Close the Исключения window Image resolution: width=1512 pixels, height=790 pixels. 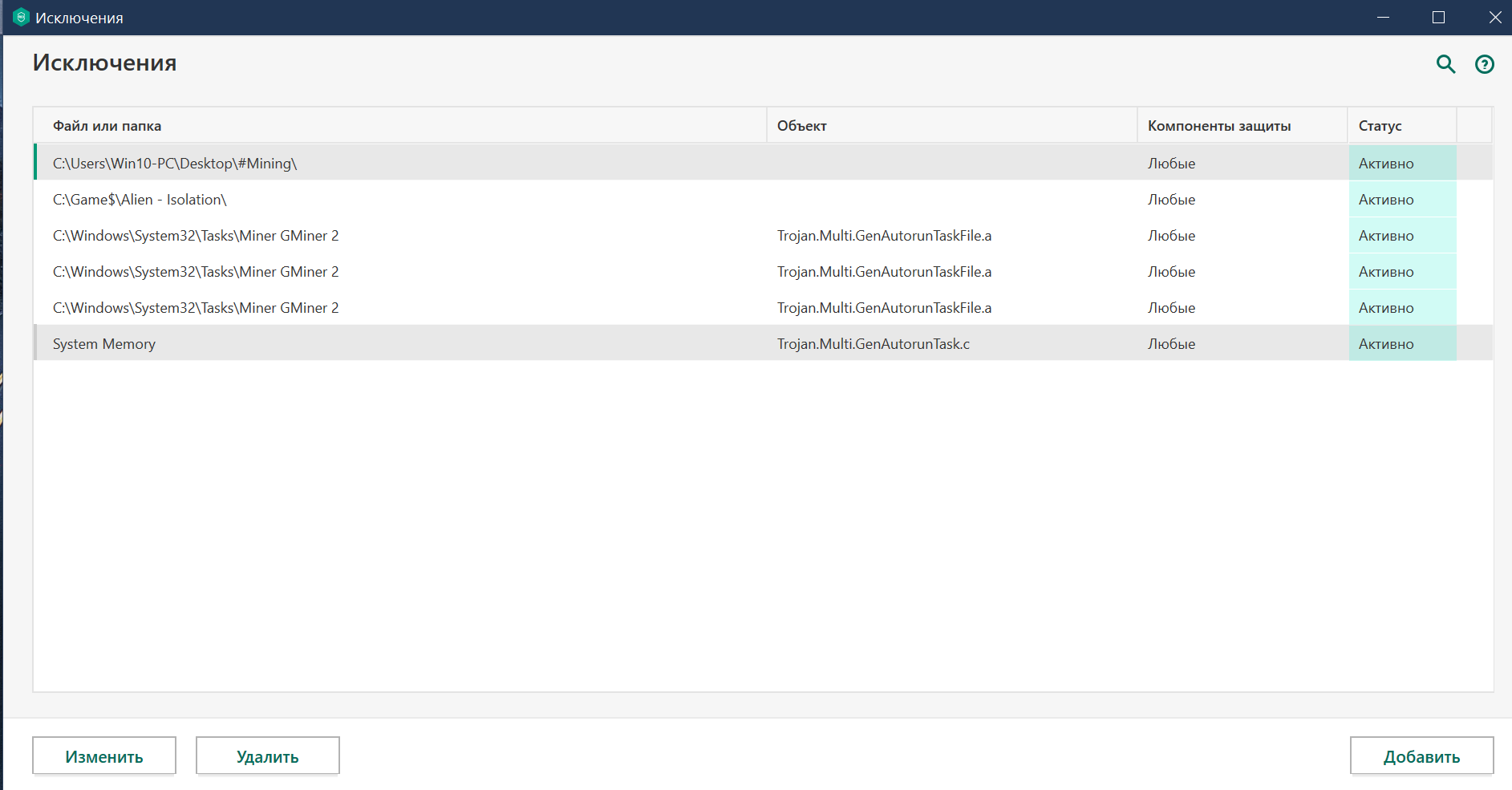pyautogui.click(x=1494, y=17)
